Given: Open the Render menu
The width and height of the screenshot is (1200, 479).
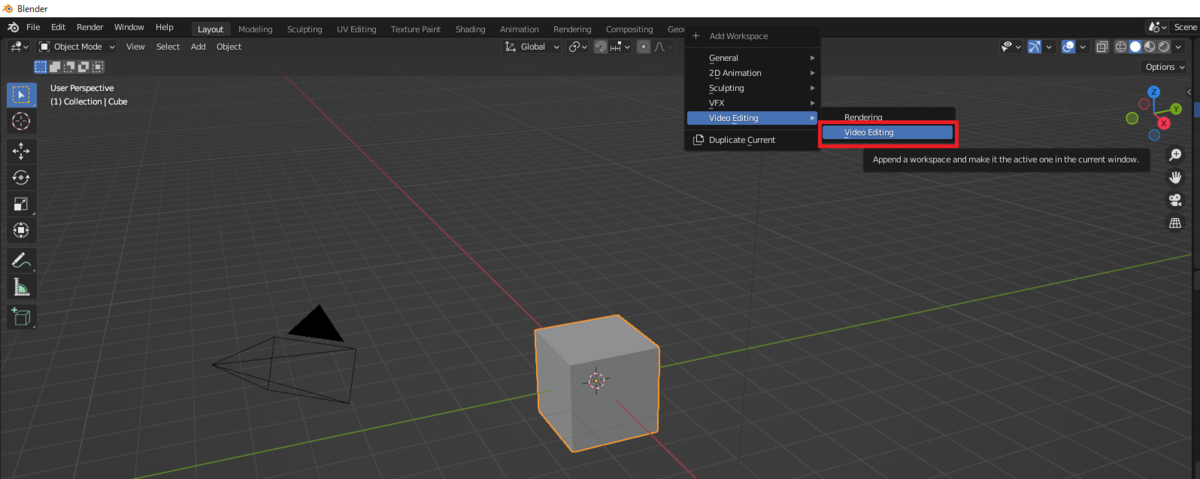Looking at the screenshot, I should pos(90,28).
